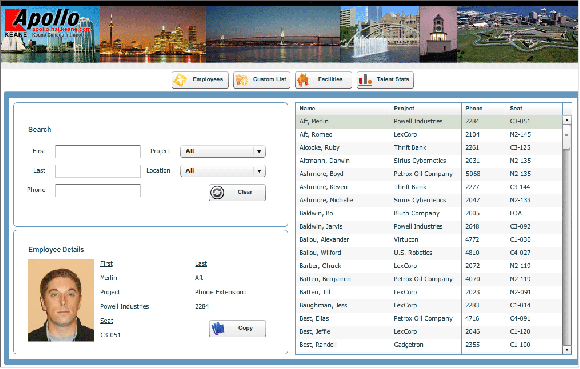
Task: Select the 'Baldwin, Janis' row
Action: [429, 227]
